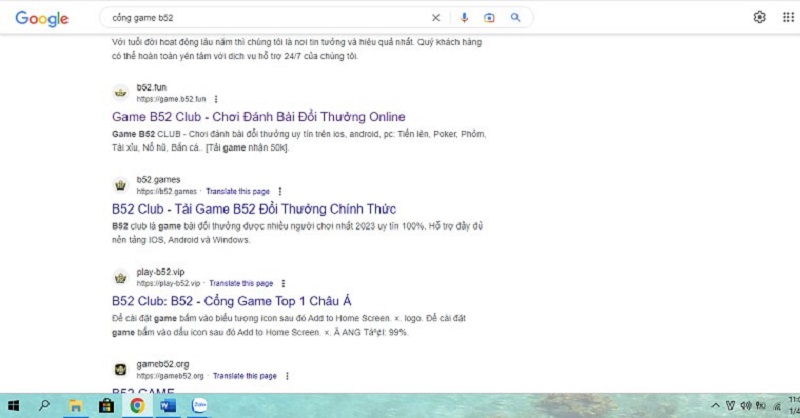Start voice search with microphone icon

click(464, 18)
